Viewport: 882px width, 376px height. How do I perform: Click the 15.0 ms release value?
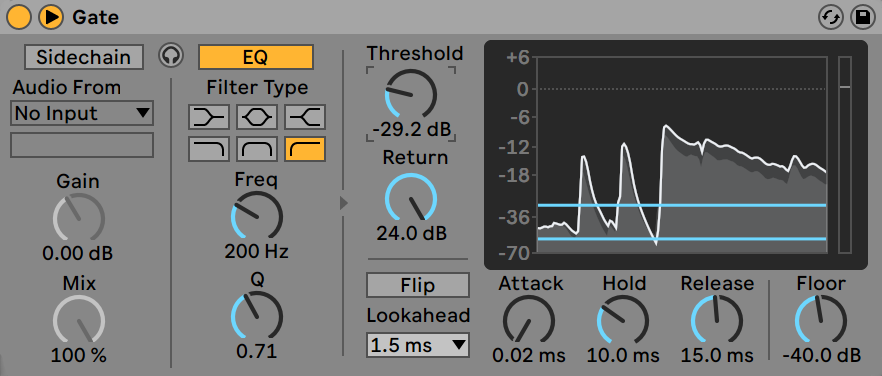[x=717, y=356]
